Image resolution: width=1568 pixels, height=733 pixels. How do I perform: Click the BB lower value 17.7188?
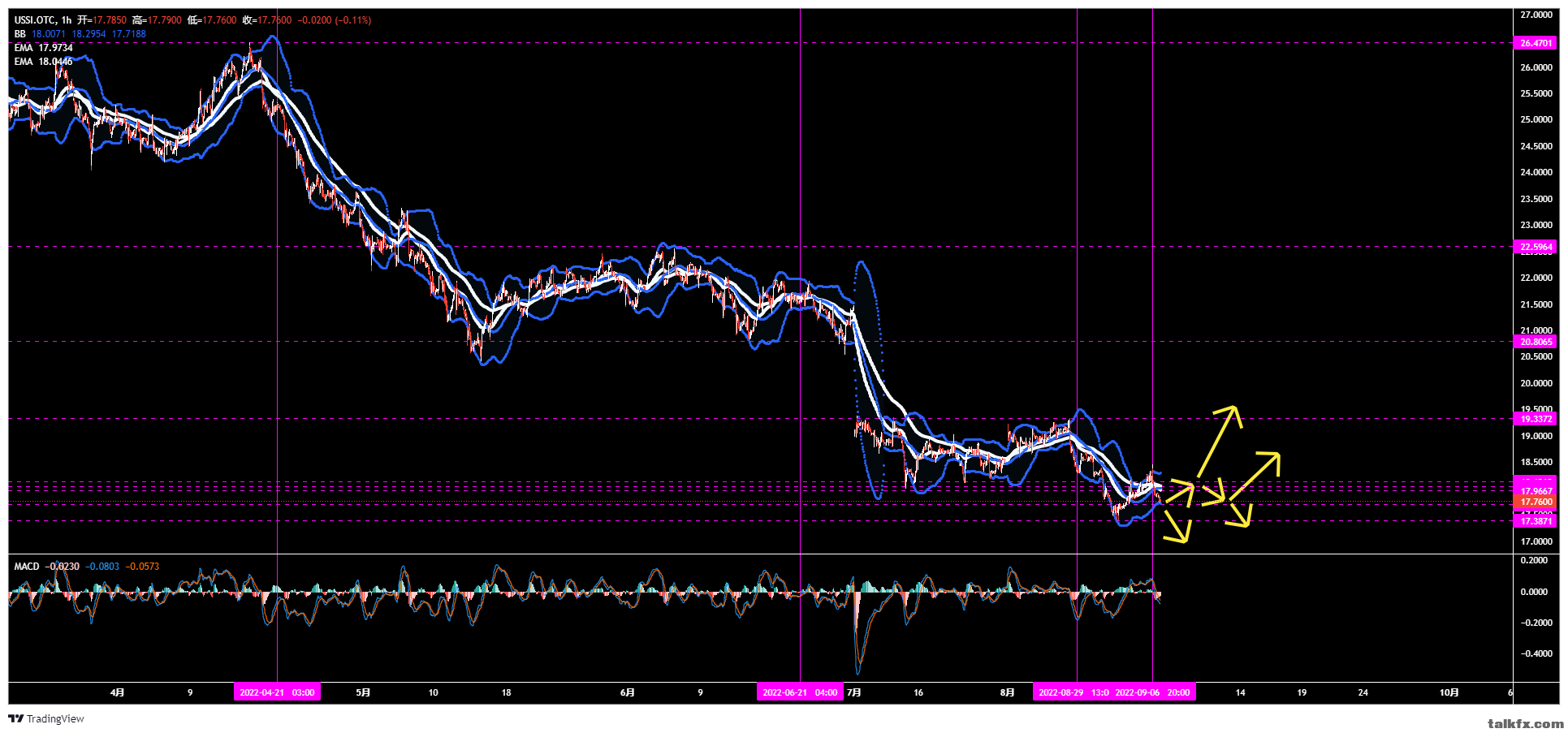coord(129,34)
